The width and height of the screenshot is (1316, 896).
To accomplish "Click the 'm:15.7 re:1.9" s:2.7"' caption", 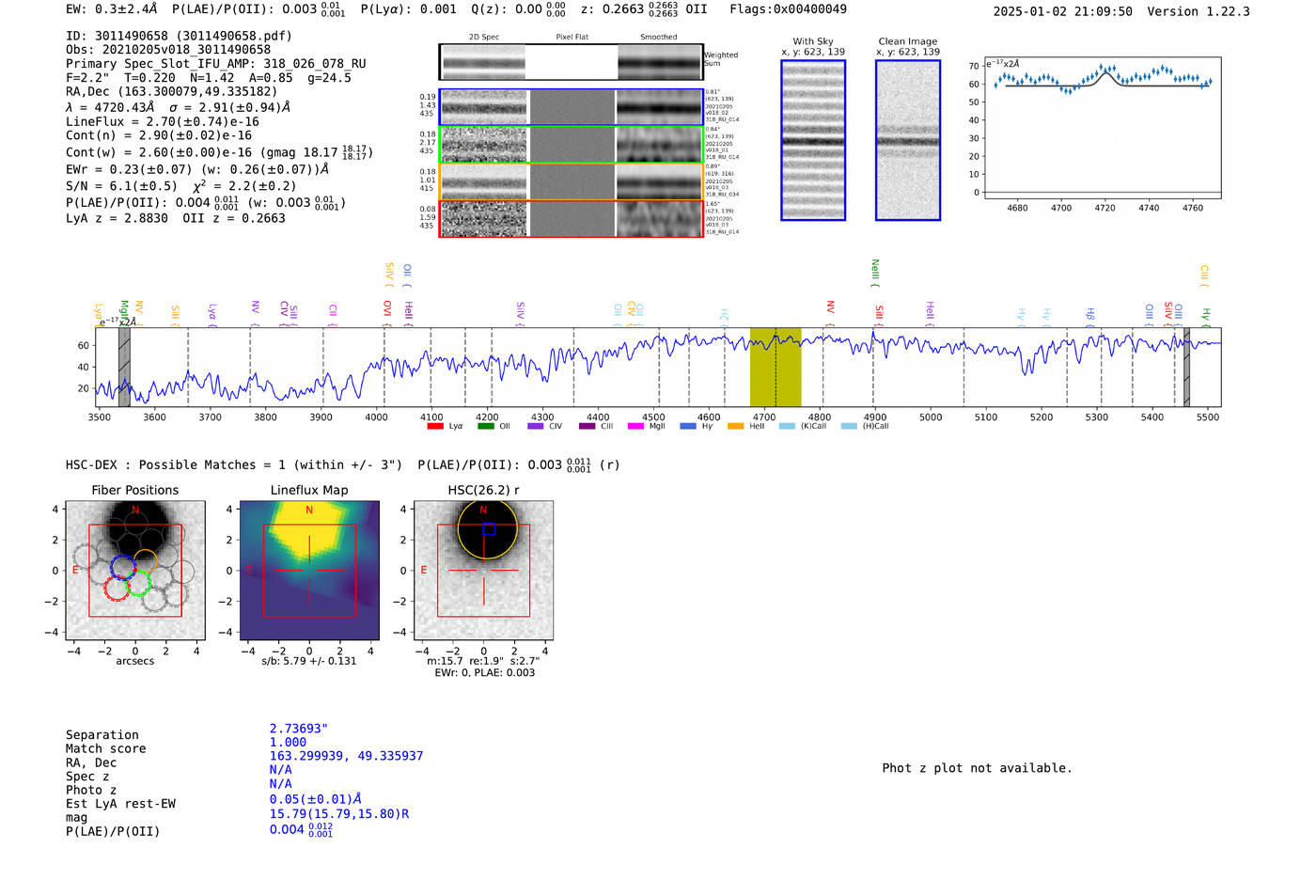I will [484, 661].
